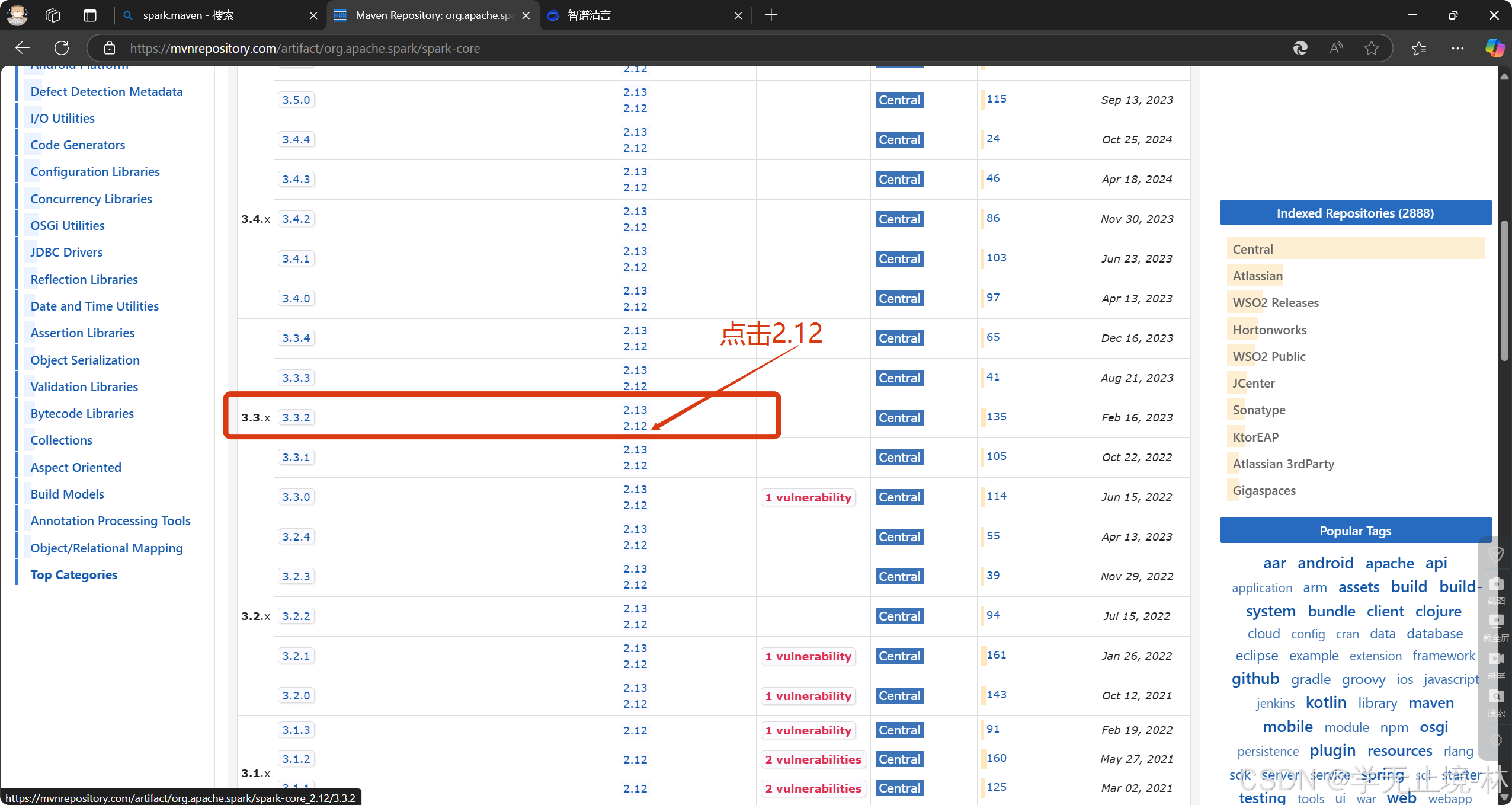
Task: Open a new browser tab
Action: tap(770, 15)
